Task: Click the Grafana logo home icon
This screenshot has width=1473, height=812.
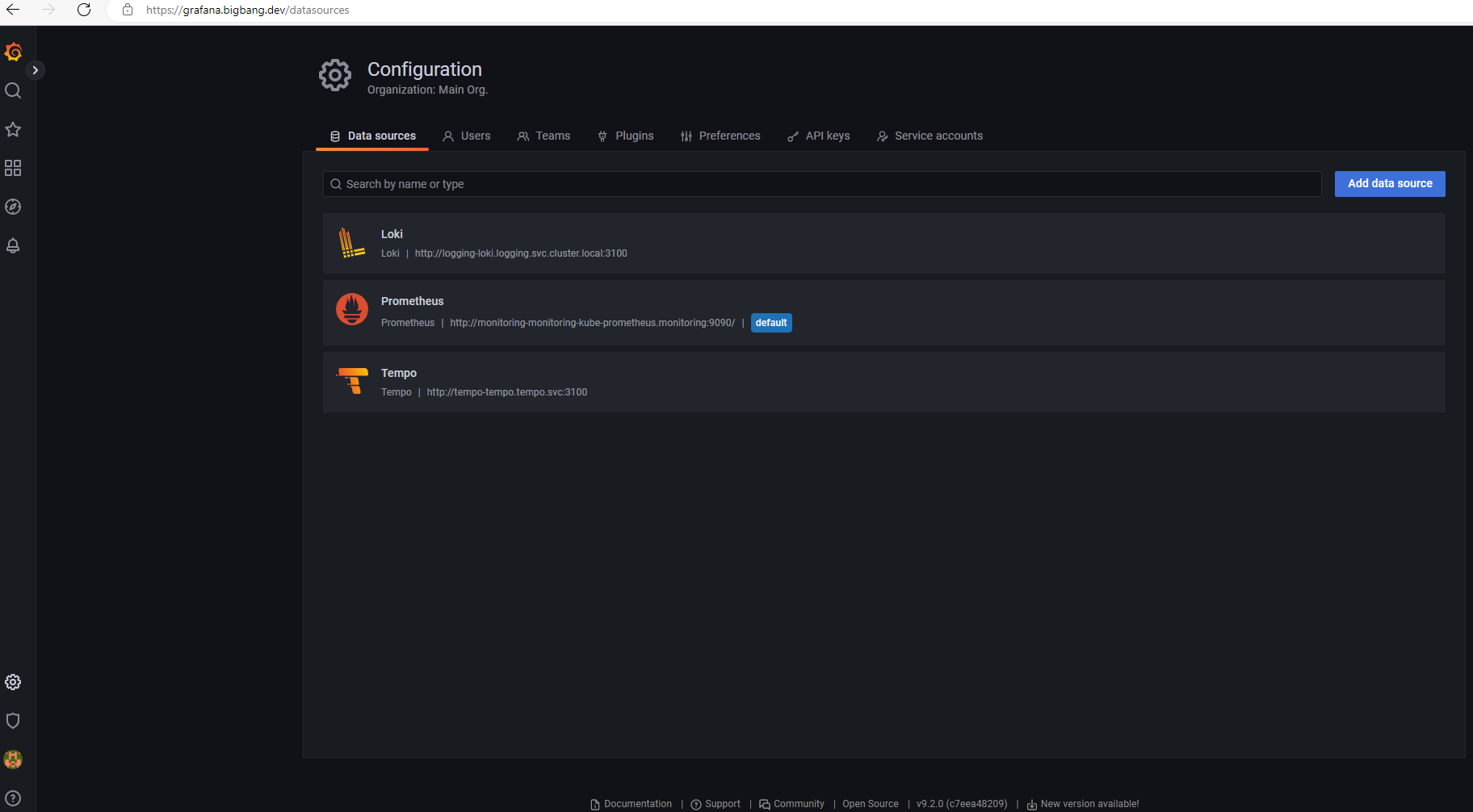Action: [x=13, y=52]
